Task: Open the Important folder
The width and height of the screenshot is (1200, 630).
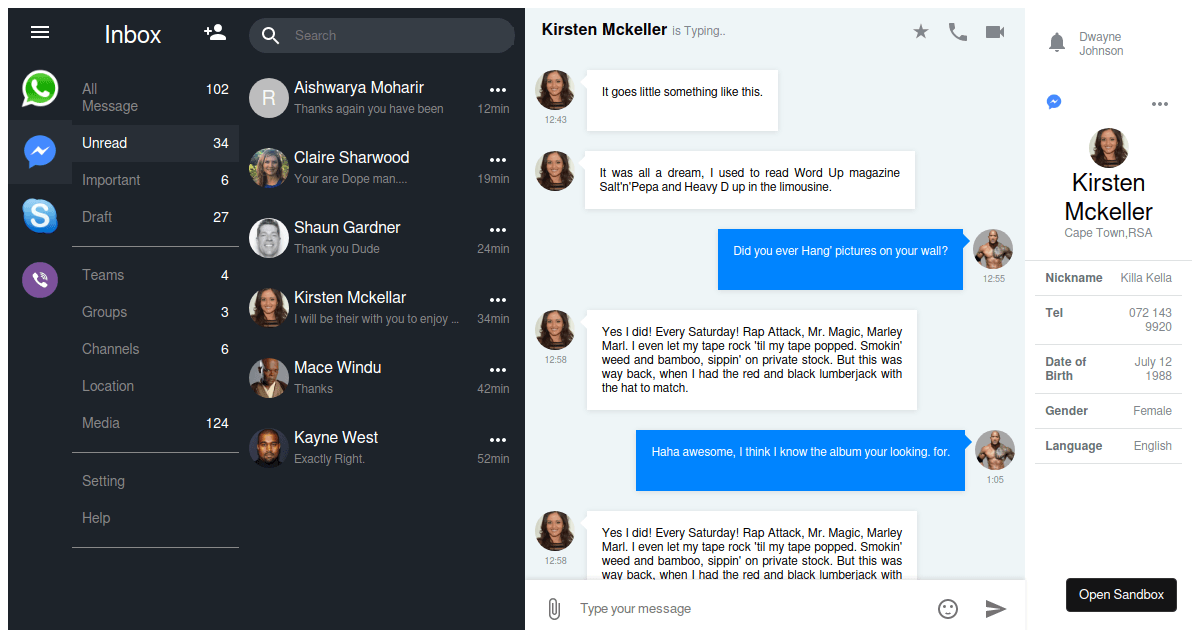Action: 155,180
